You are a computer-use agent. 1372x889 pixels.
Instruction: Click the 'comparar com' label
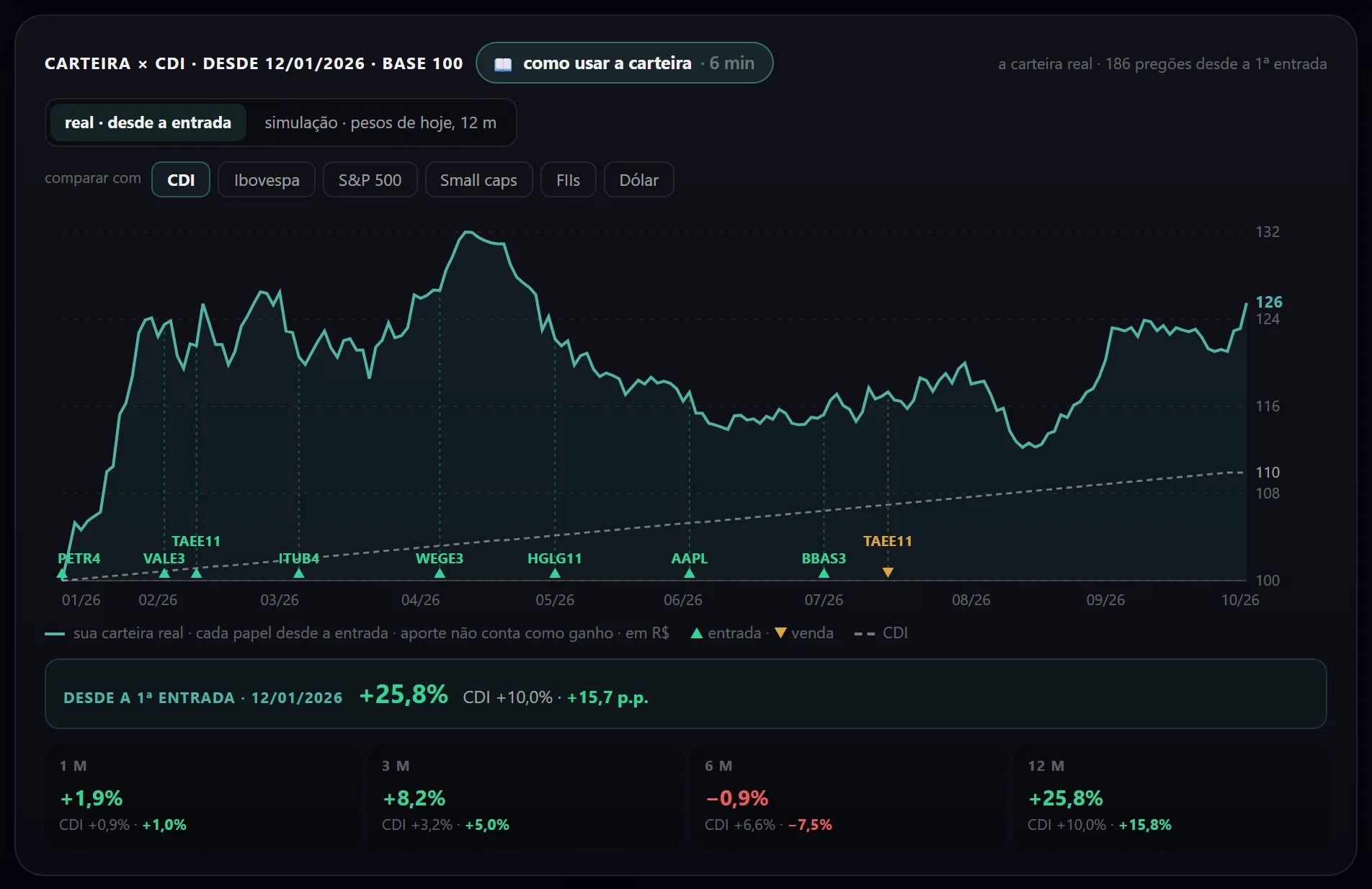(x=93, y=178)
